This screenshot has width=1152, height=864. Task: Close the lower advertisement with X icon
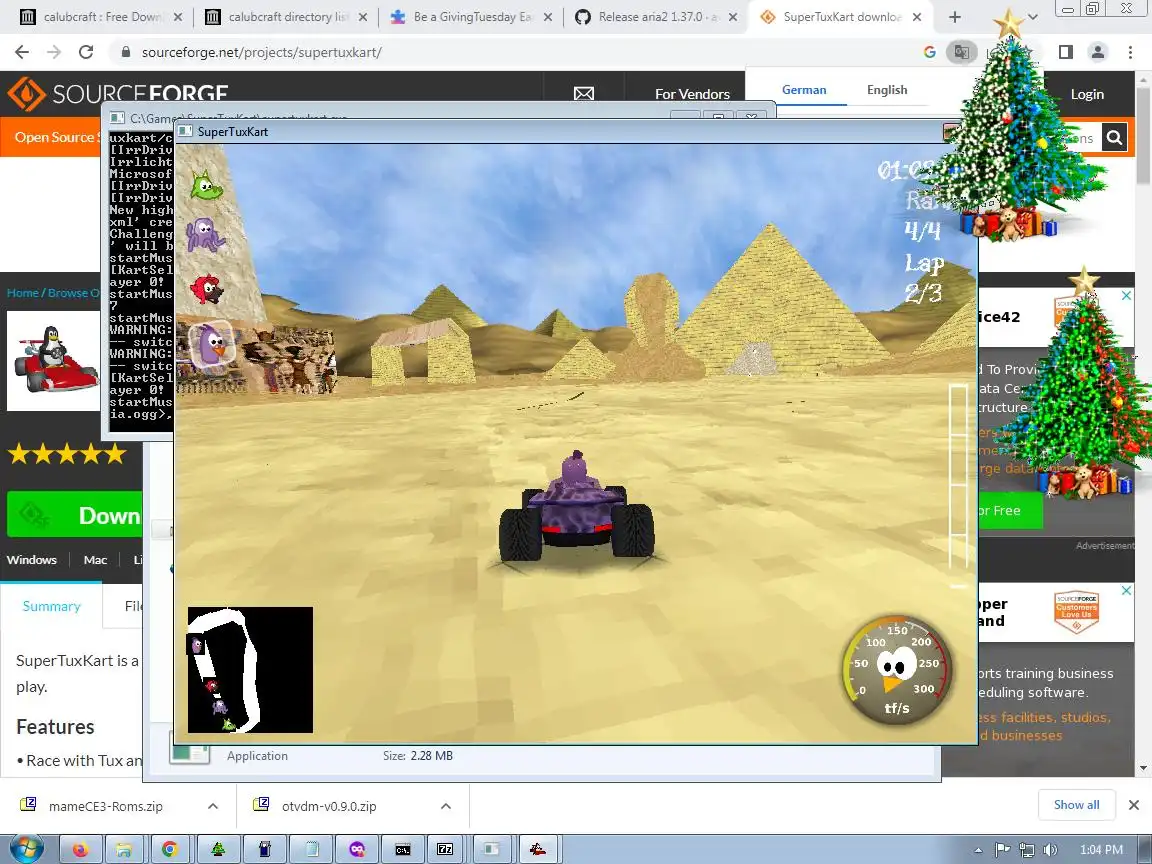pos(1126,591)
